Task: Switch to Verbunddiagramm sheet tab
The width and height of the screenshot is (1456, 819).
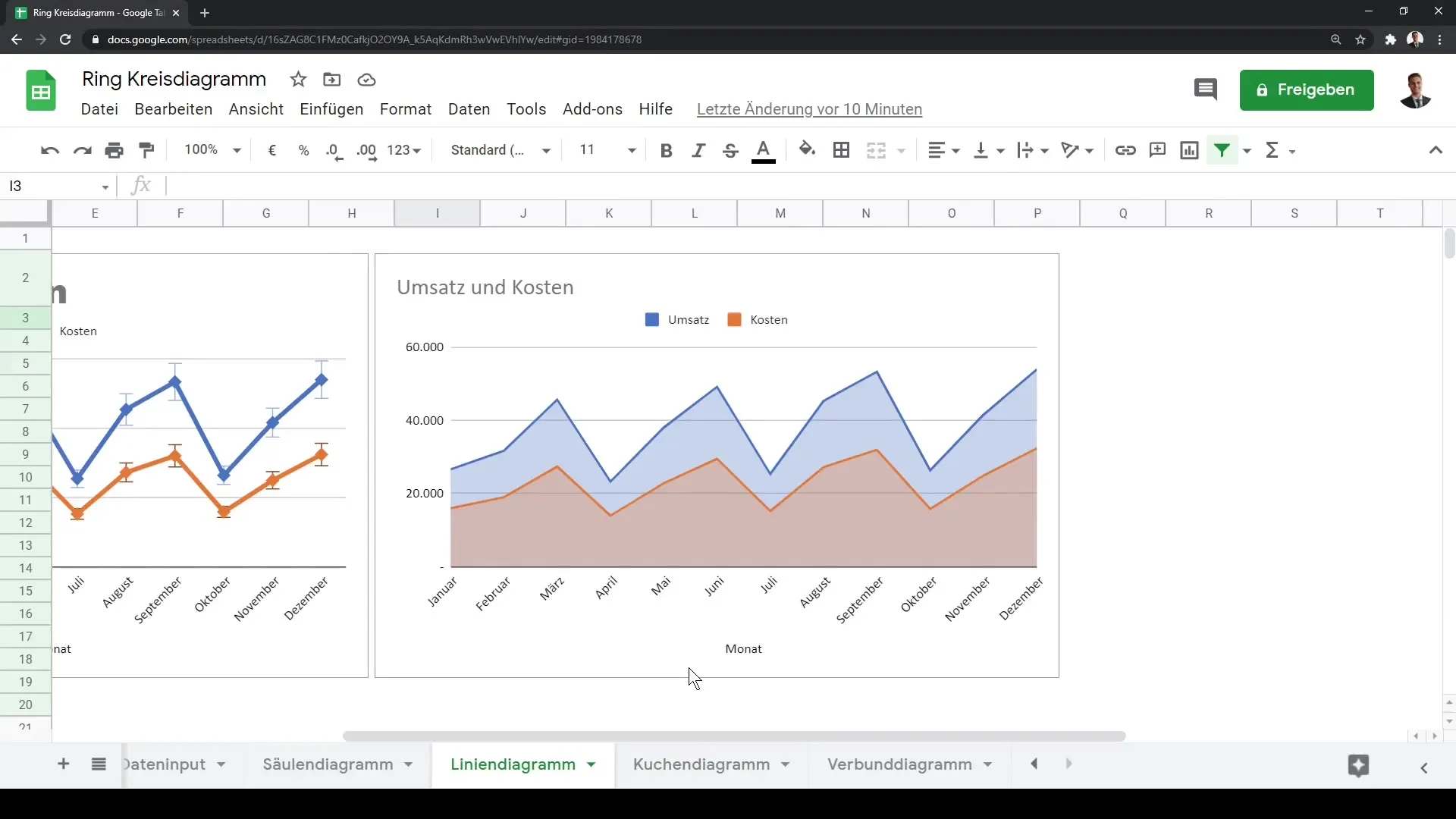Action: [899, 764]
